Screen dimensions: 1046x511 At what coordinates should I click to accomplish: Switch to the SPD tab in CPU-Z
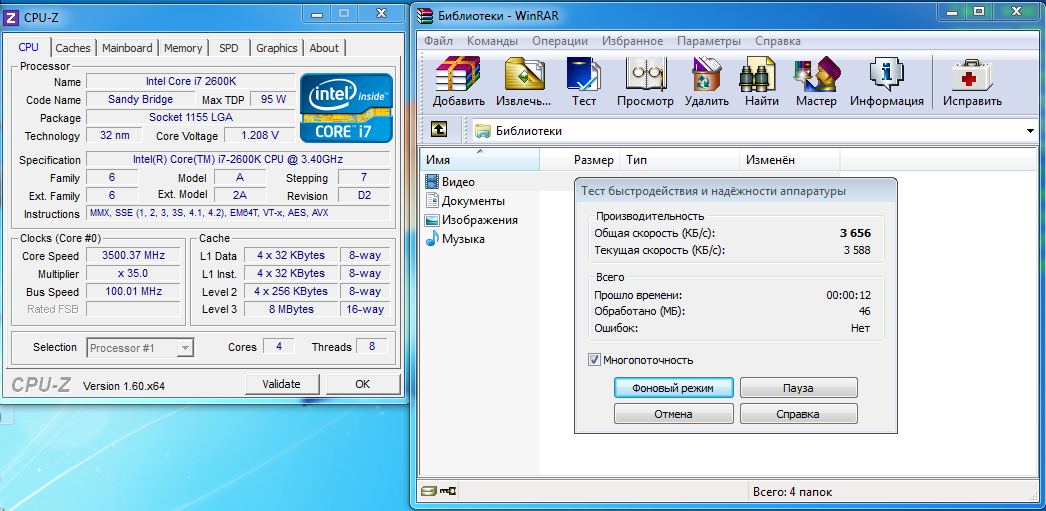pos(229,48)
